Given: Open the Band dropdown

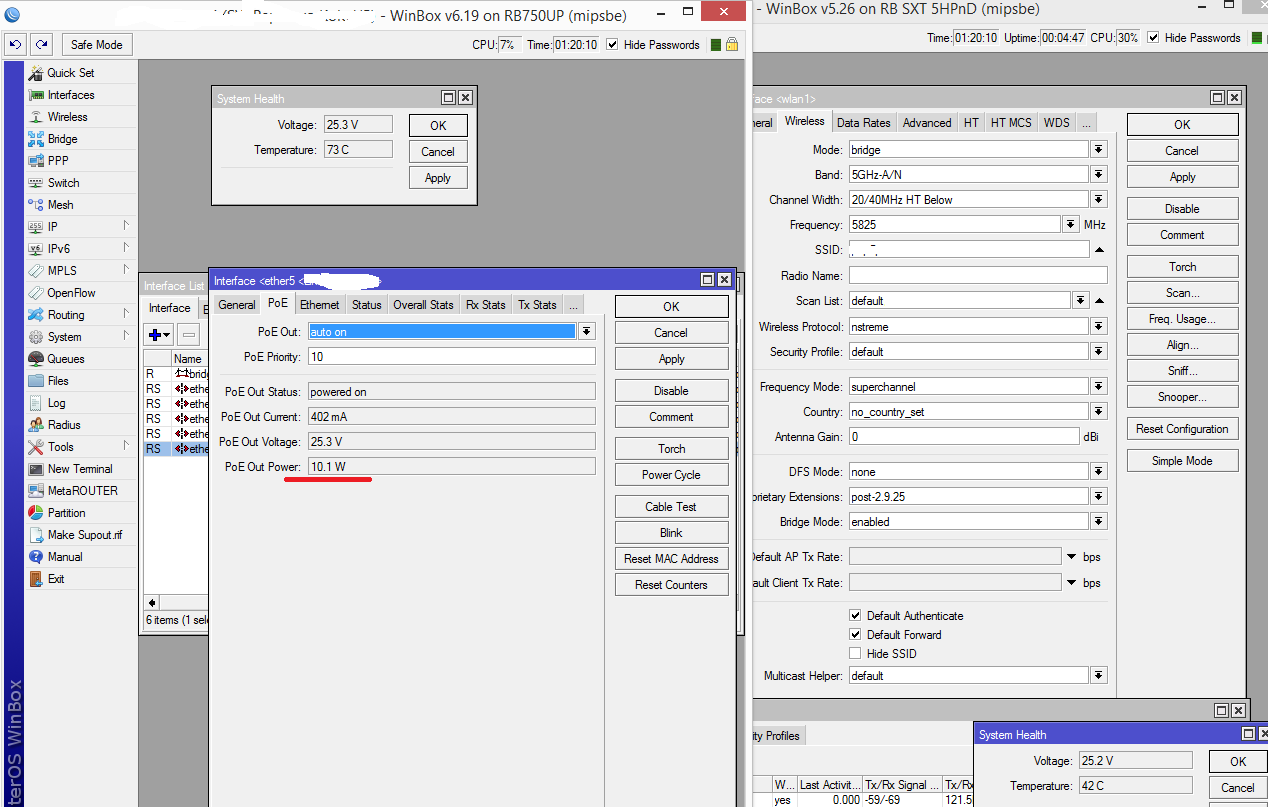Looking at the screenshot, I should pyautogui.click(x=1099, y=174).
